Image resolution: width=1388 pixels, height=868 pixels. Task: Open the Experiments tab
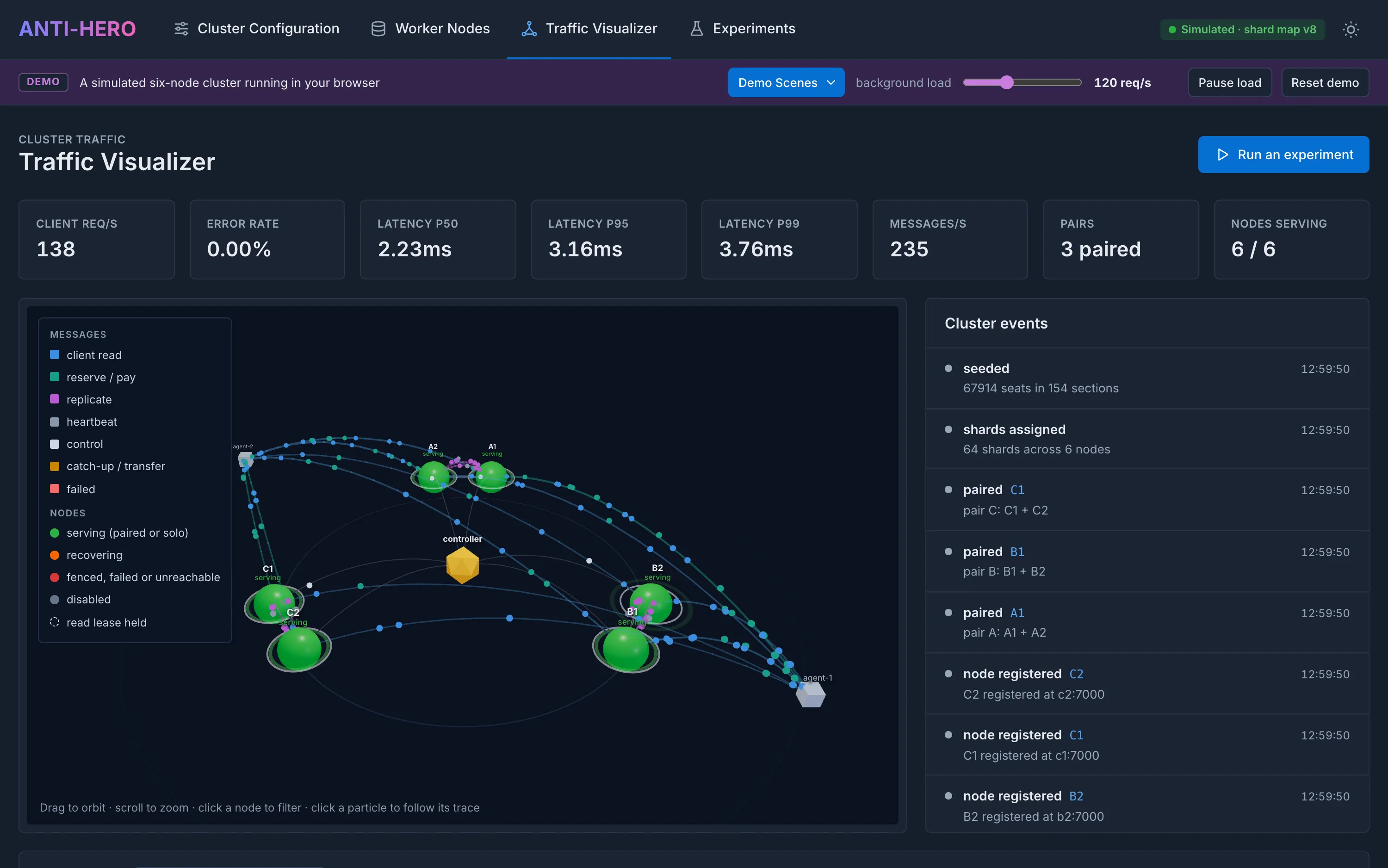(742, 29)
